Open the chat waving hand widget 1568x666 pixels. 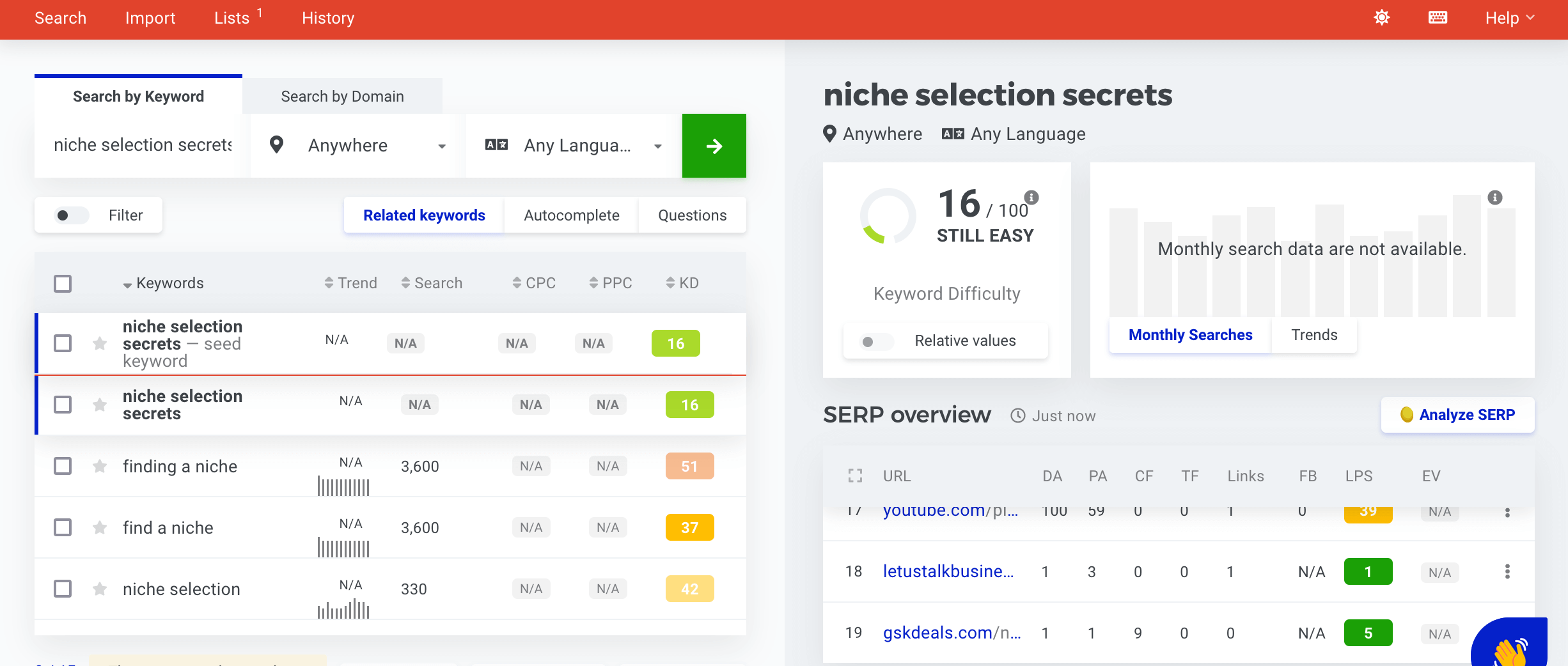[1510, 643]
